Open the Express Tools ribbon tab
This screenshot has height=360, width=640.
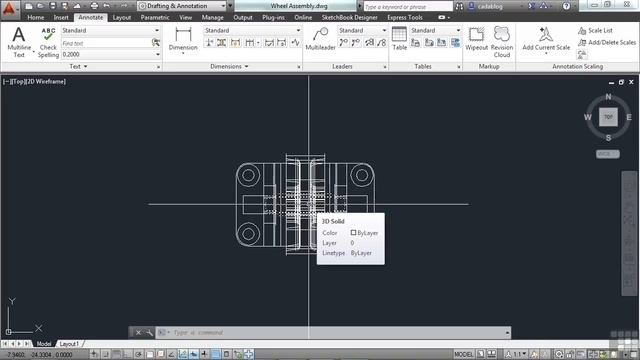click(404, 18)
